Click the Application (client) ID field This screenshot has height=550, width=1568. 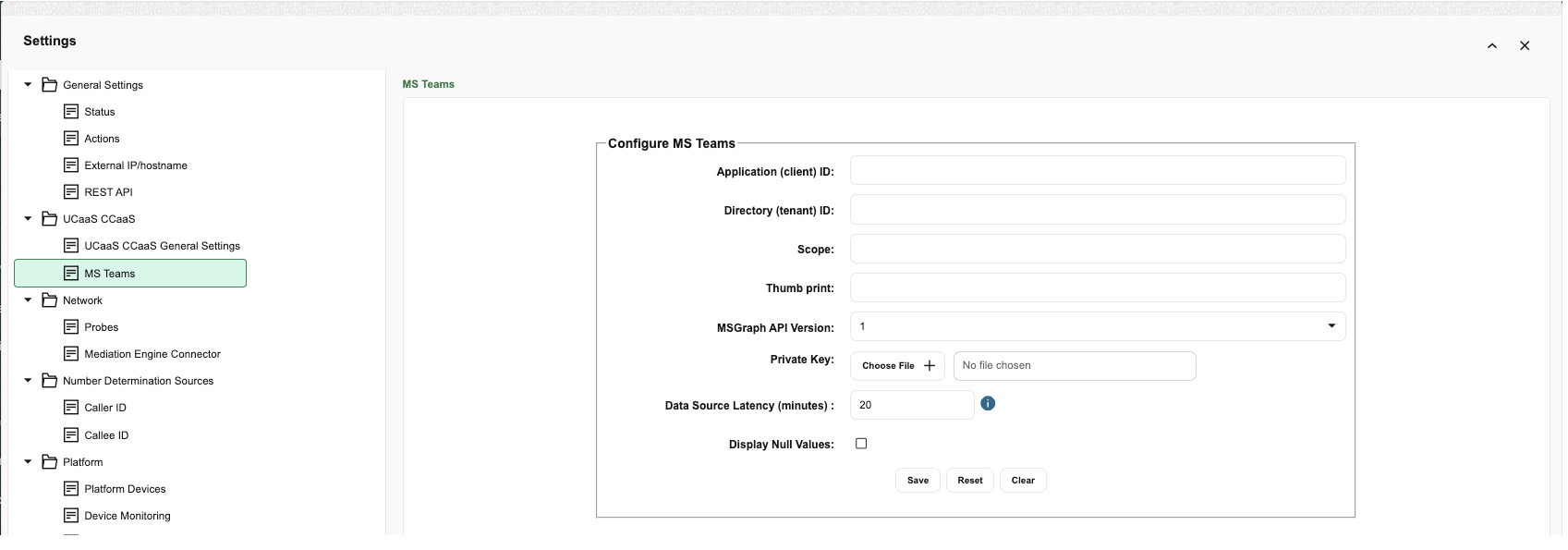coord(1098,170)
